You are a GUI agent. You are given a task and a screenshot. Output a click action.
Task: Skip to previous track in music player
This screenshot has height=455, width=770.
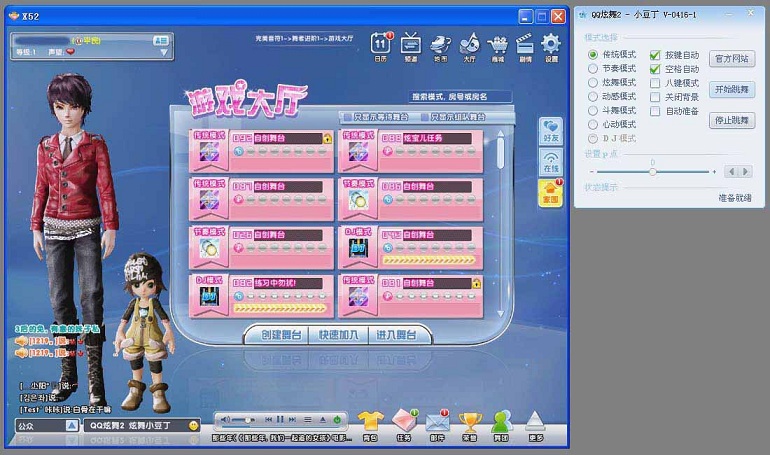(x=268, y=420)
